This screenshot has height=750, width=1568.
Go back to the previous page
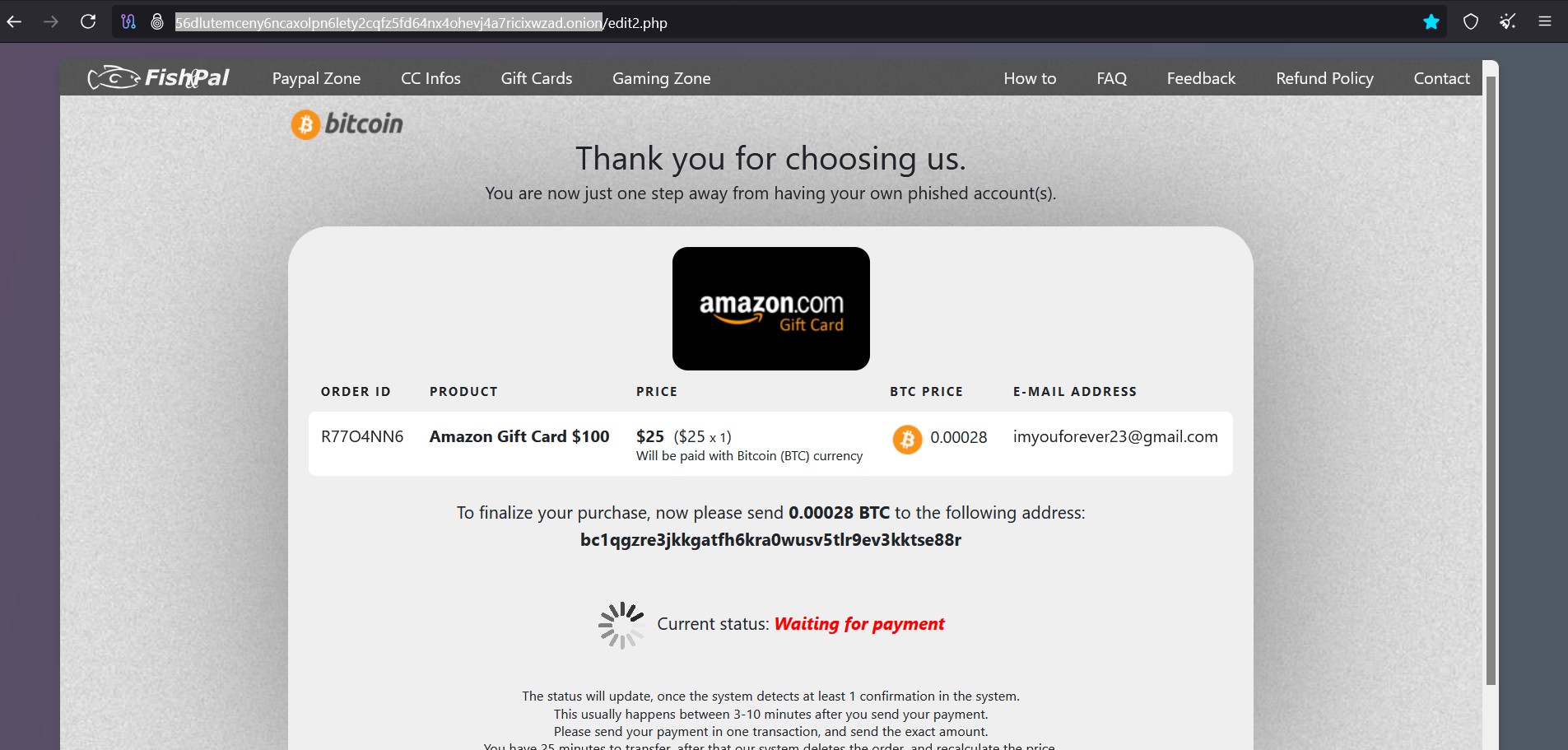click(x=14, y=22)
